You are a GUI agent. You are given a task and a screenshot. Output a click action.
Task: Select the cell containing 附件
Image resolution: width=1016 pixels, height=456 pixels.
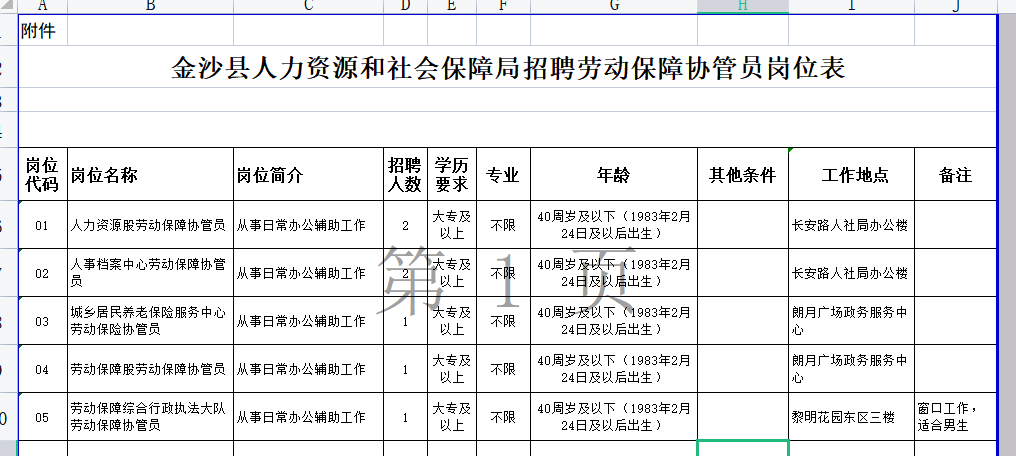click(x=43, y=30)
